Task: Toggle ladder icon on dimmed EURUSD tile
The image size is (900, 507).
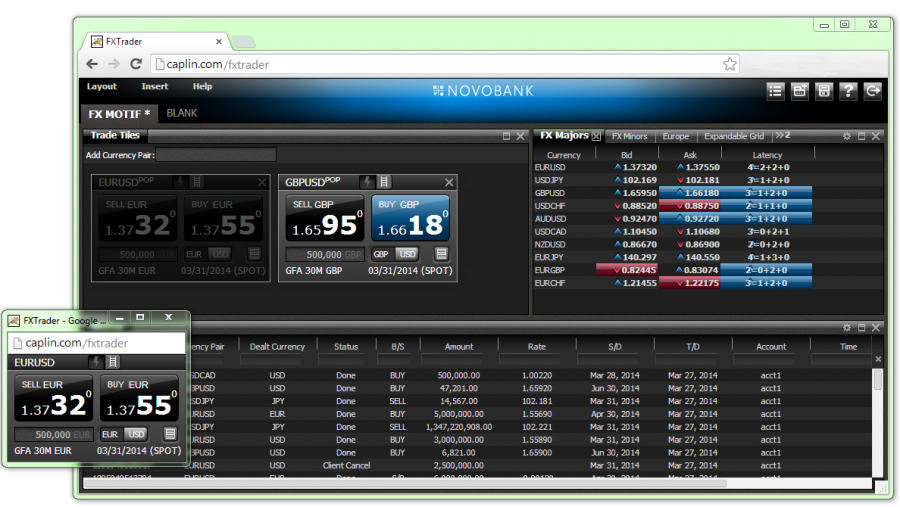Action: pos(197,182)
